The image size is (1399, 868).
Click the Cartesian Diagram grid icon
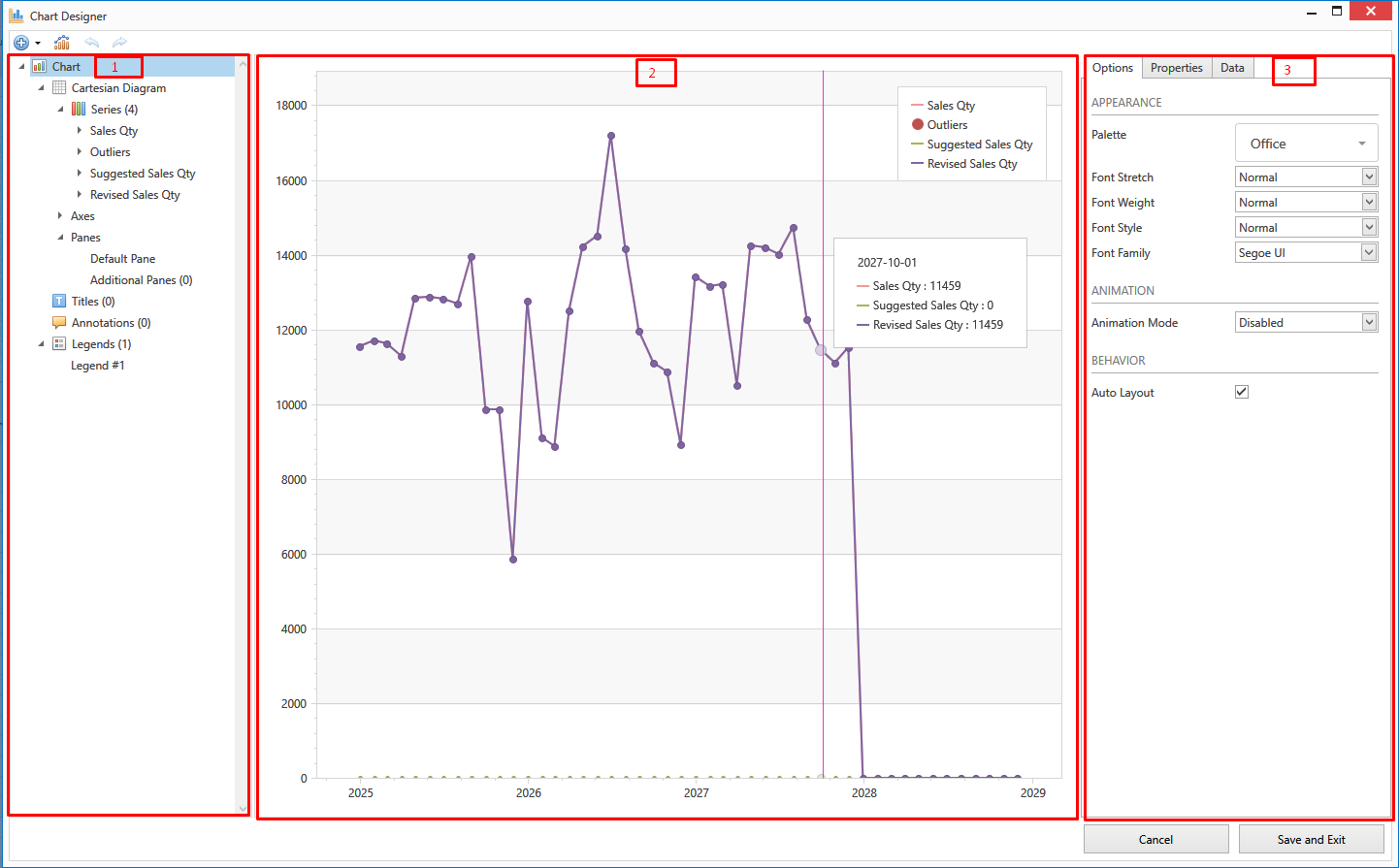[x=59, y=88]
